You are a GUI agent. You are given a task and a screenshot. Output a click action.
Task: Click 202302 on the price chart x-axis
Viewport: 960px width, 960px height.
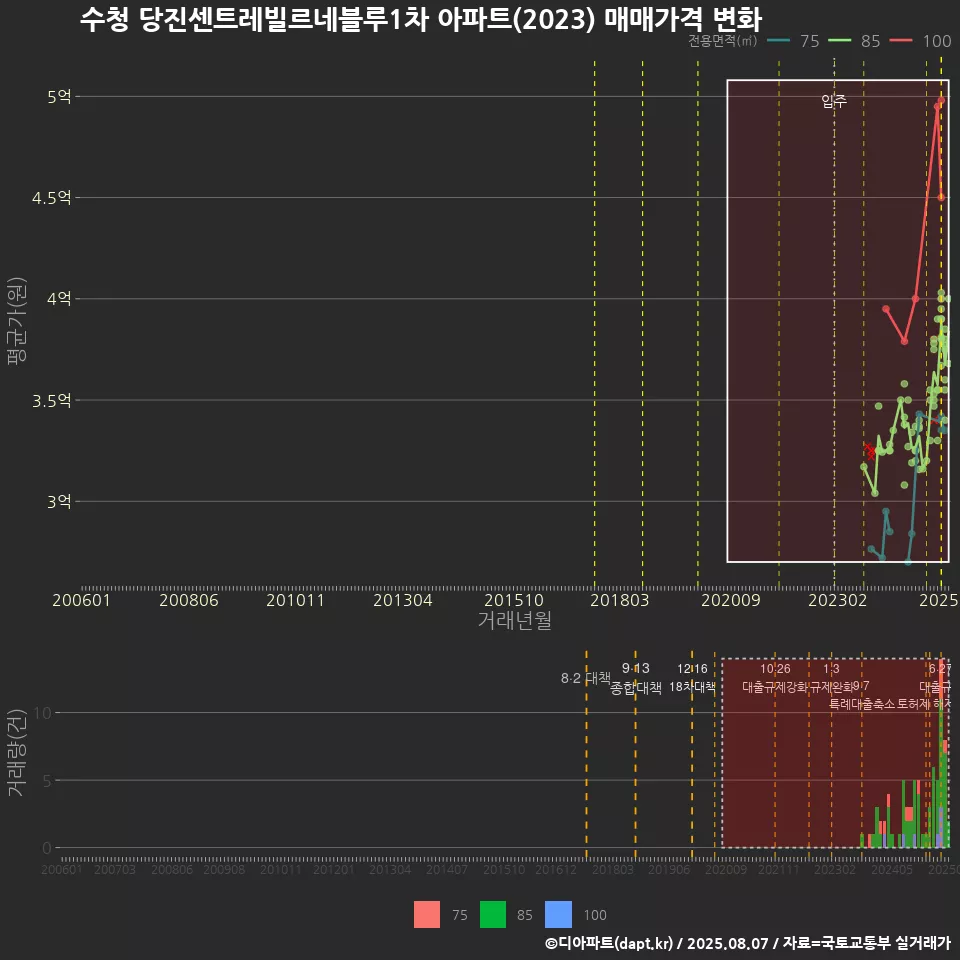(x=838, y=600)
